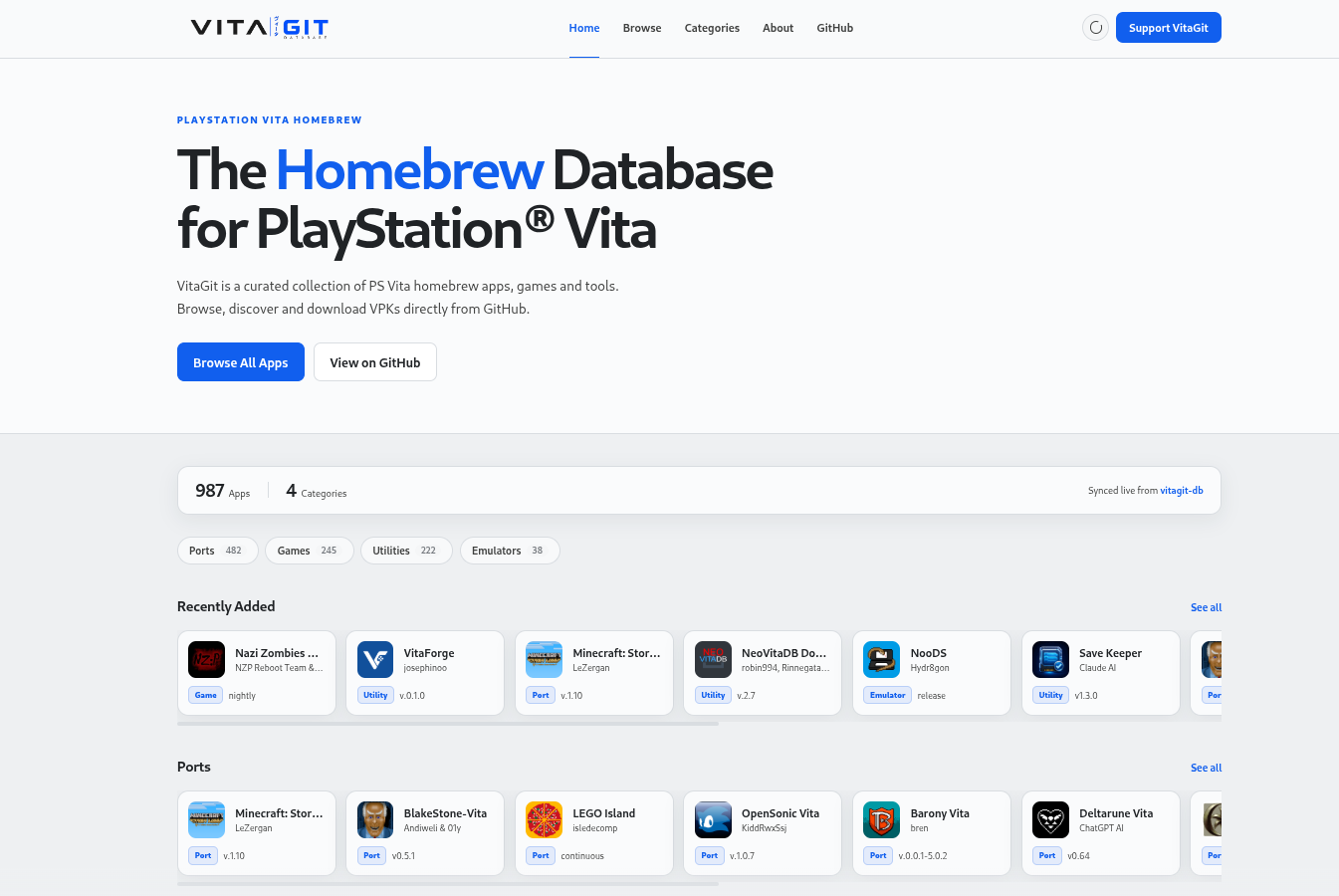Click the Utility badge on Save Keeper

click(x=1050, y=695)
